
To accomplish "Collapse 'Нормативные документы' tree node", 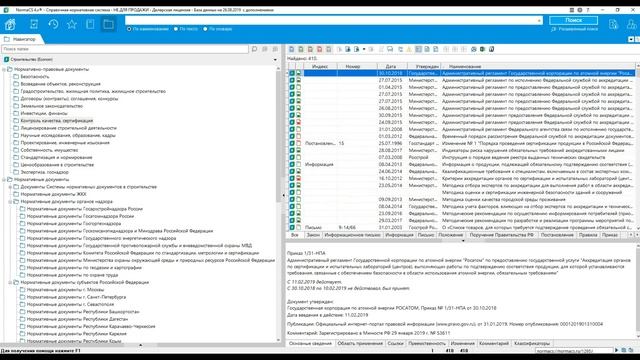I will point(4,180).
